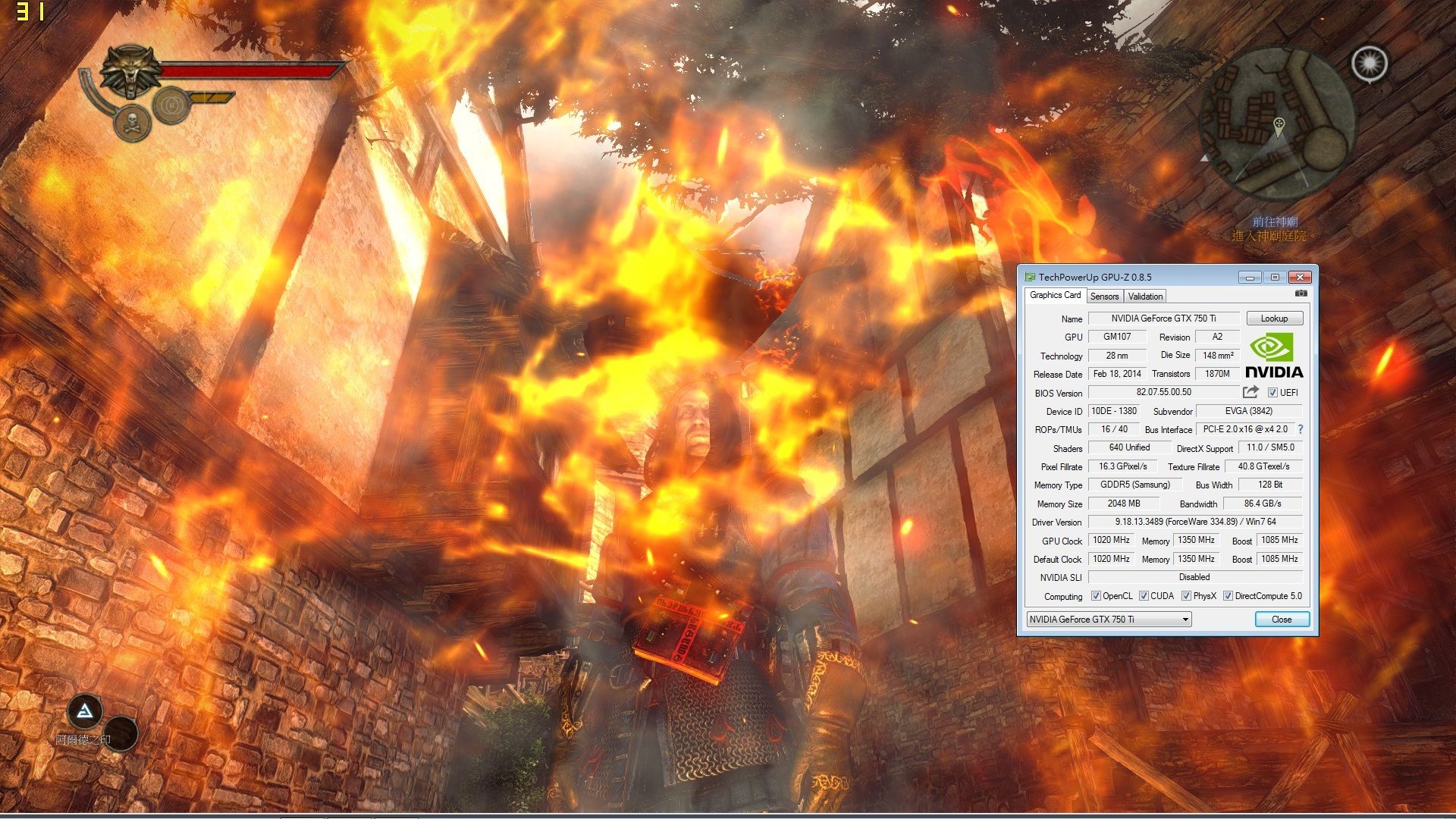Click the GPU-Z screenshot camera icon

point(1301,293)
